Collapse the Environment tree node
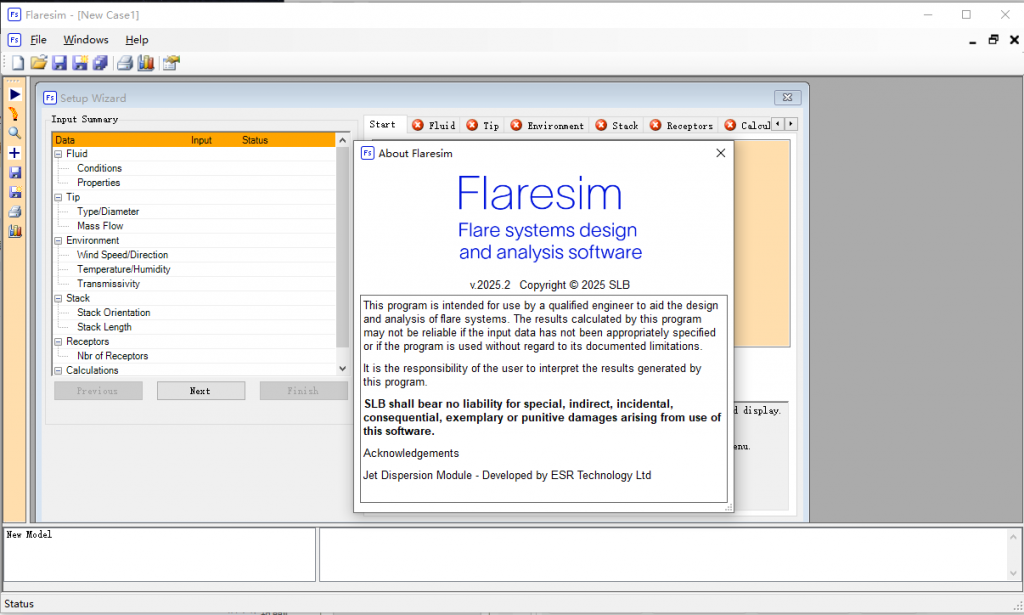 pyautogui.click(x=58, y=241)
